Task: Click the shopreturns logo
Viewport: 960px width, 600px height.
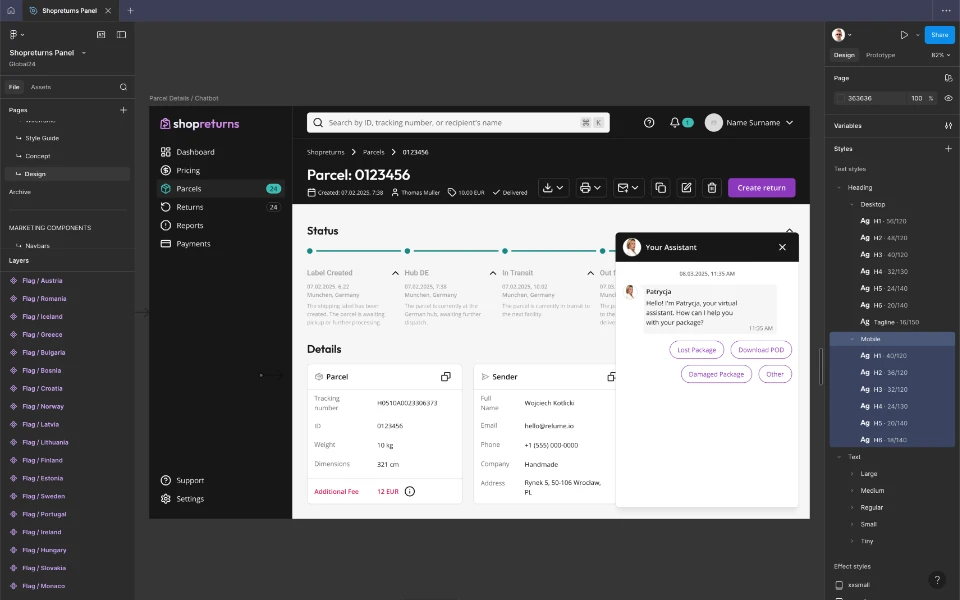Action: click(200, 124)
